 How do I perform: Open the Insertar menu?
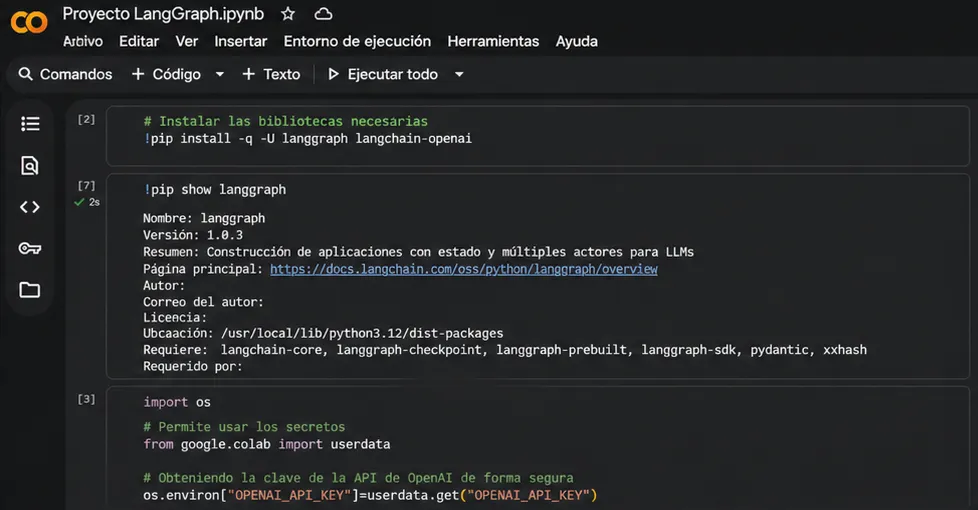pyautogui.click(x=241, y=41)
